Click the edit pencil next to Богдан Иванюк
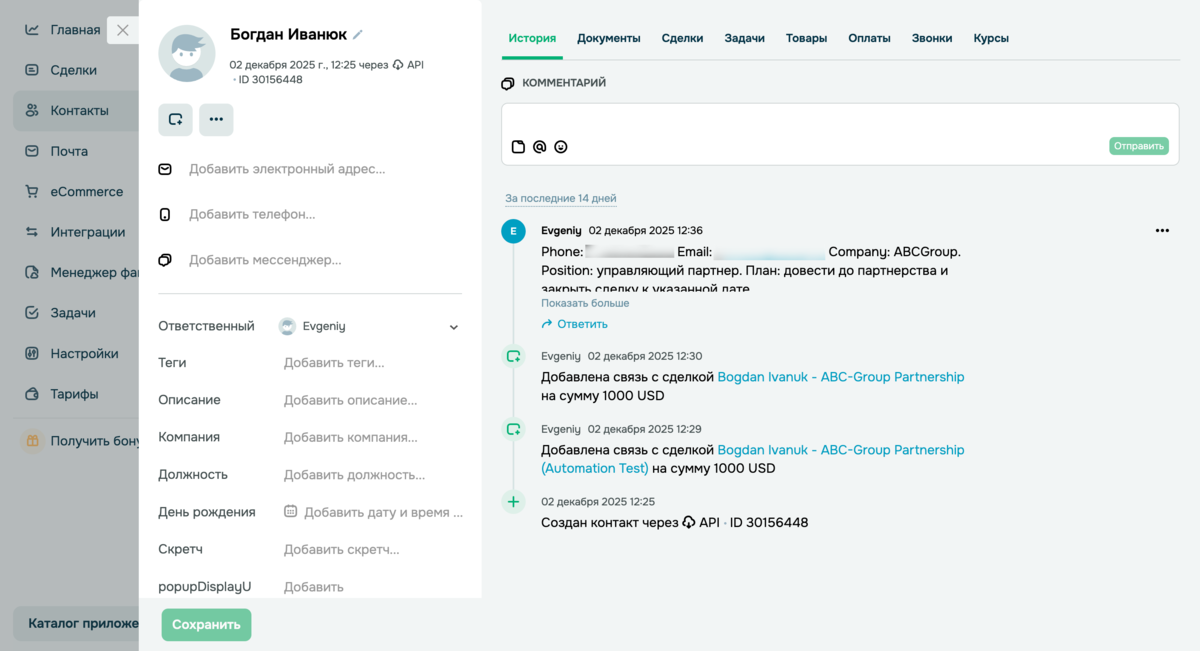This screenshot has width=1200, height=651. point(357,33)
